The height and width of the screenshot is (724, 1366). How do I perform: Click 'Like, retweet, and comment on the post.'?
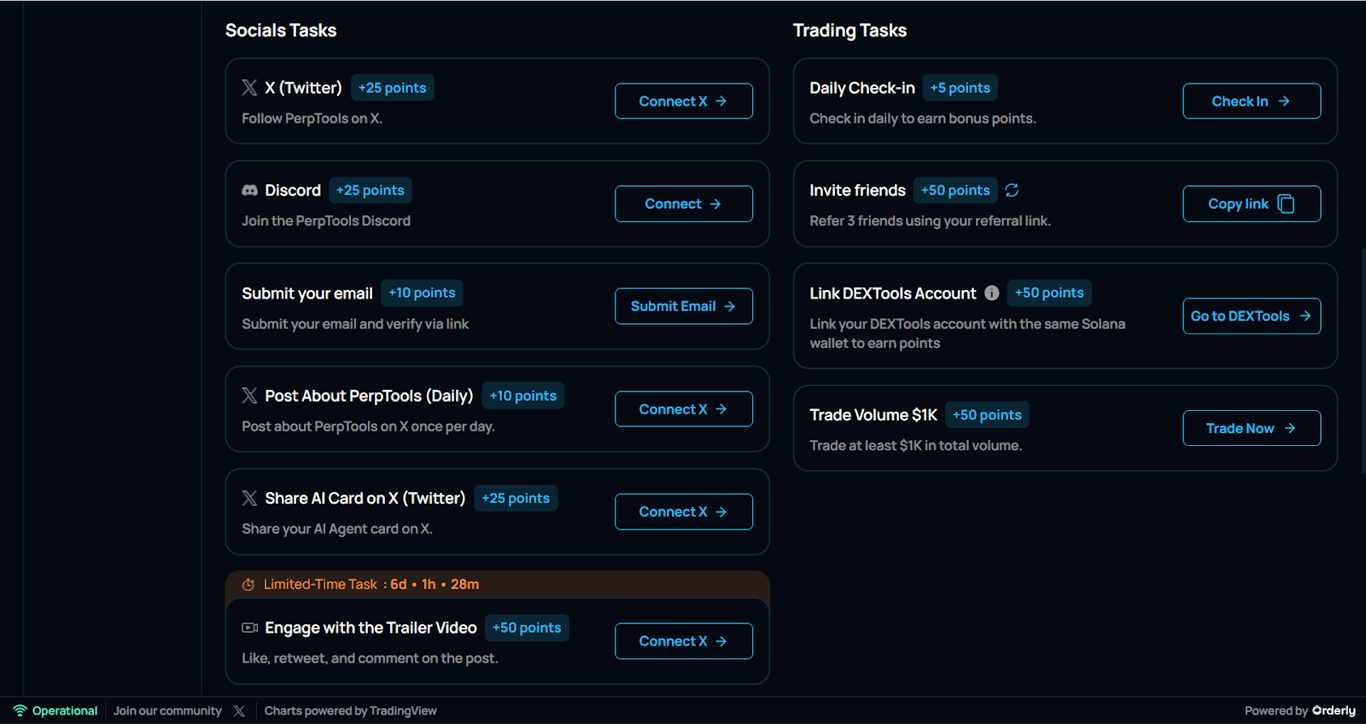pyautogui.click(x=370, y=658)
